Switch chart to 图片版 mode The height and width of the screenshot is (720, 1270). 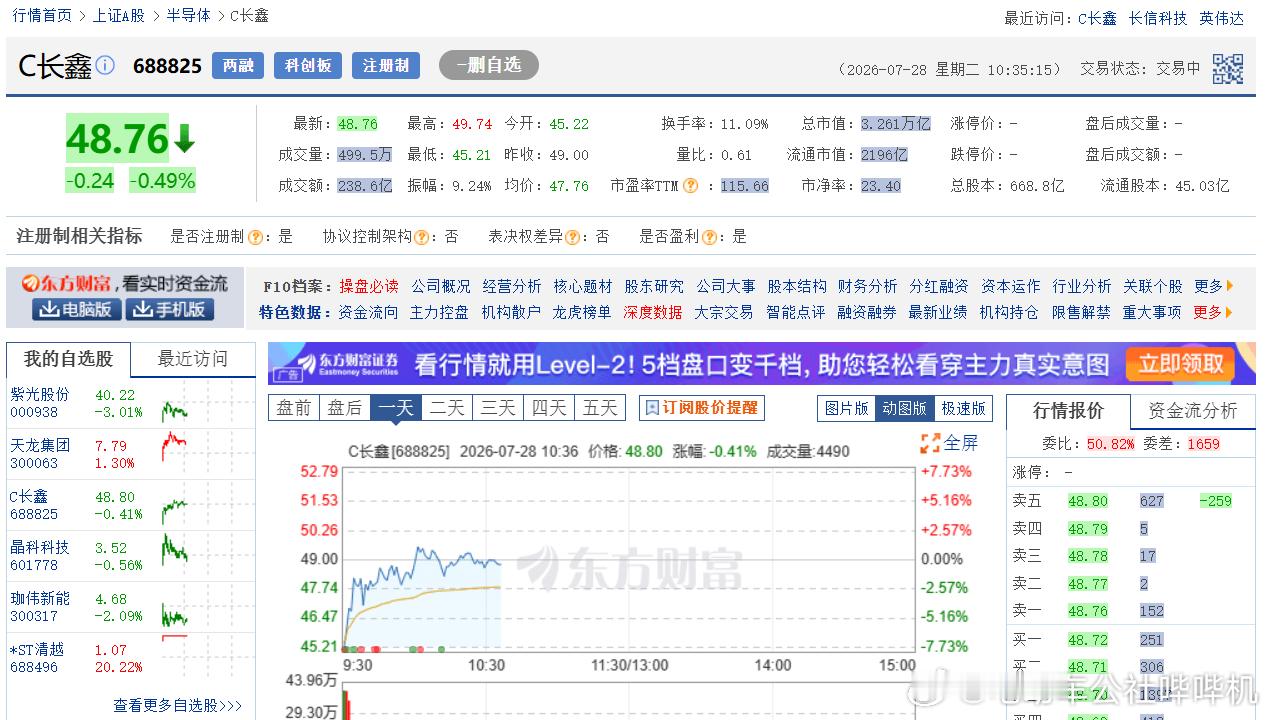(846, 408)
